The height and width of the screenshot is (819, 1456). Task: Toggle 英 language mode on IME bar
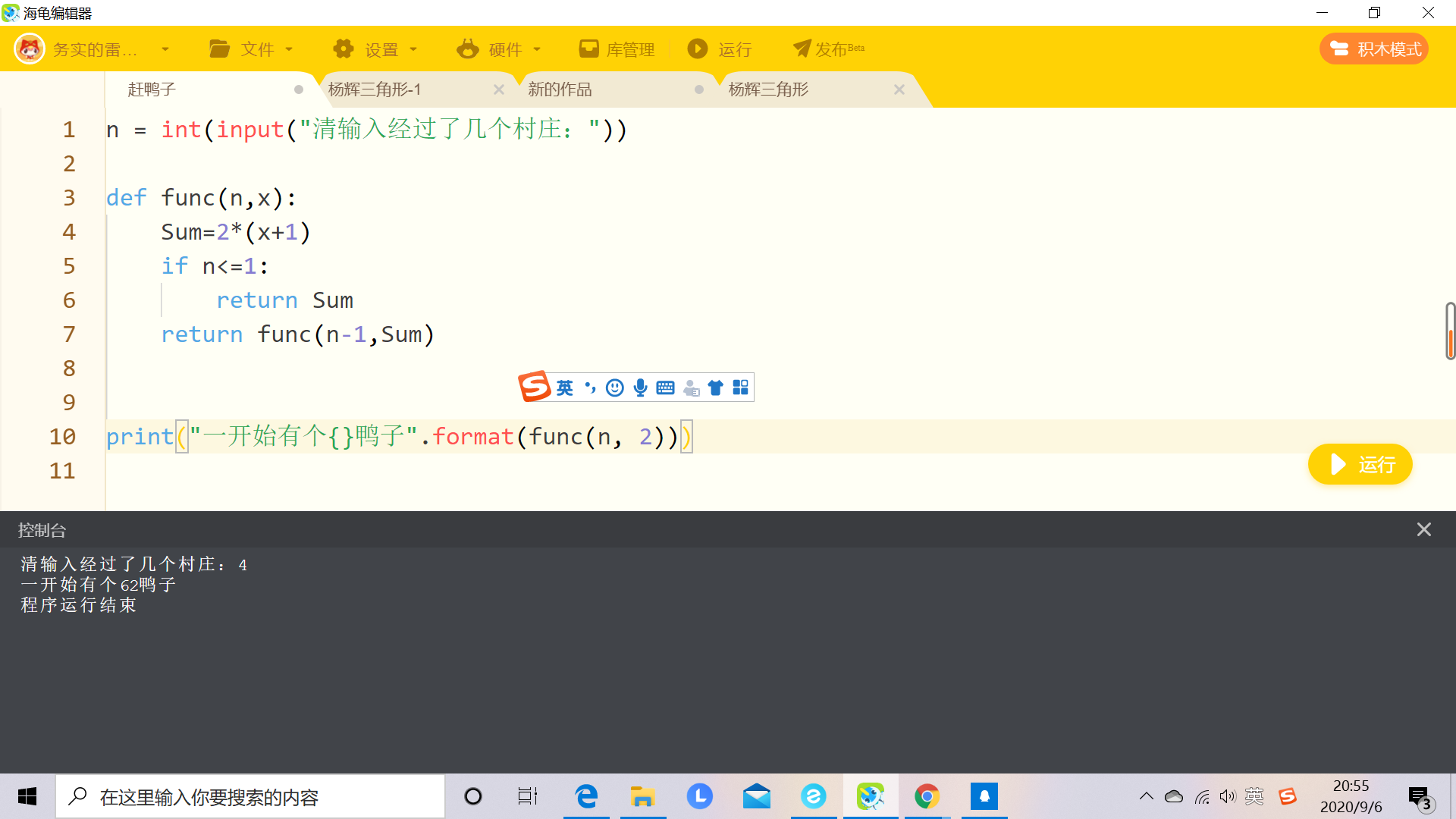coord(565,388)
